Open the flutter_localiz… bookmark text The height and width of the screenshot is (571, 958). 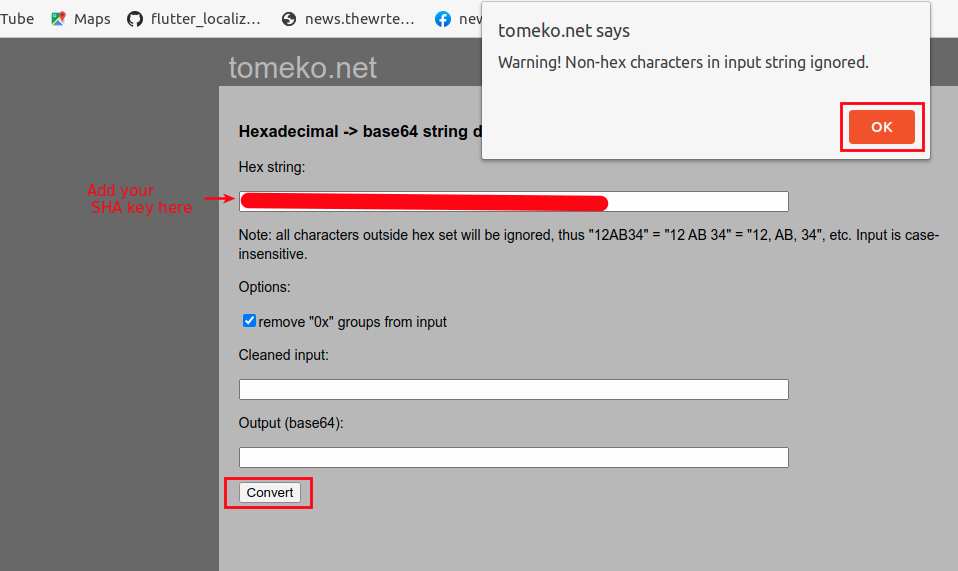[206, 18]
